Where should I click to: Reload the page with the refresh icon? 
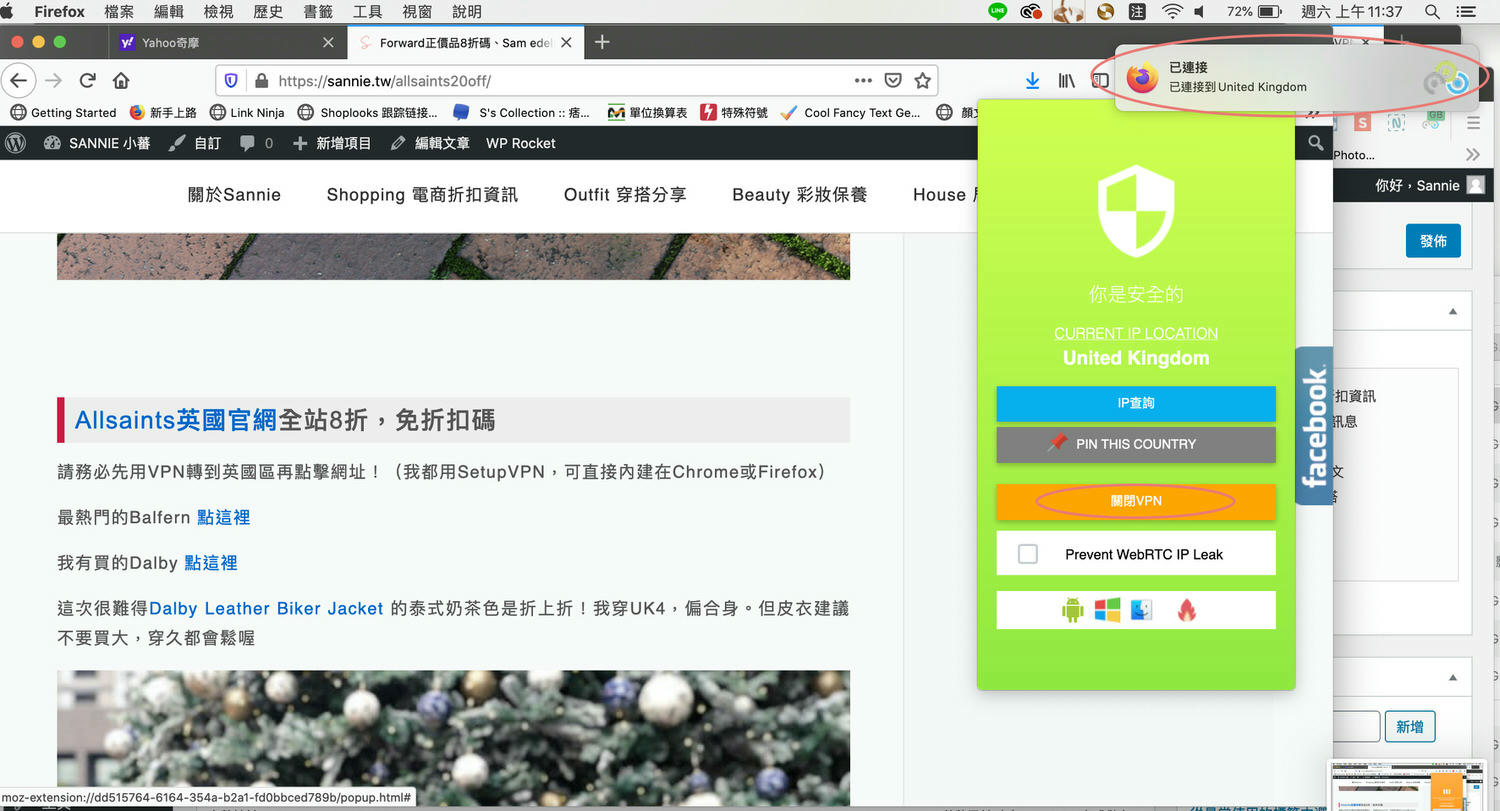pyautogui.click(x=87, y=81)
